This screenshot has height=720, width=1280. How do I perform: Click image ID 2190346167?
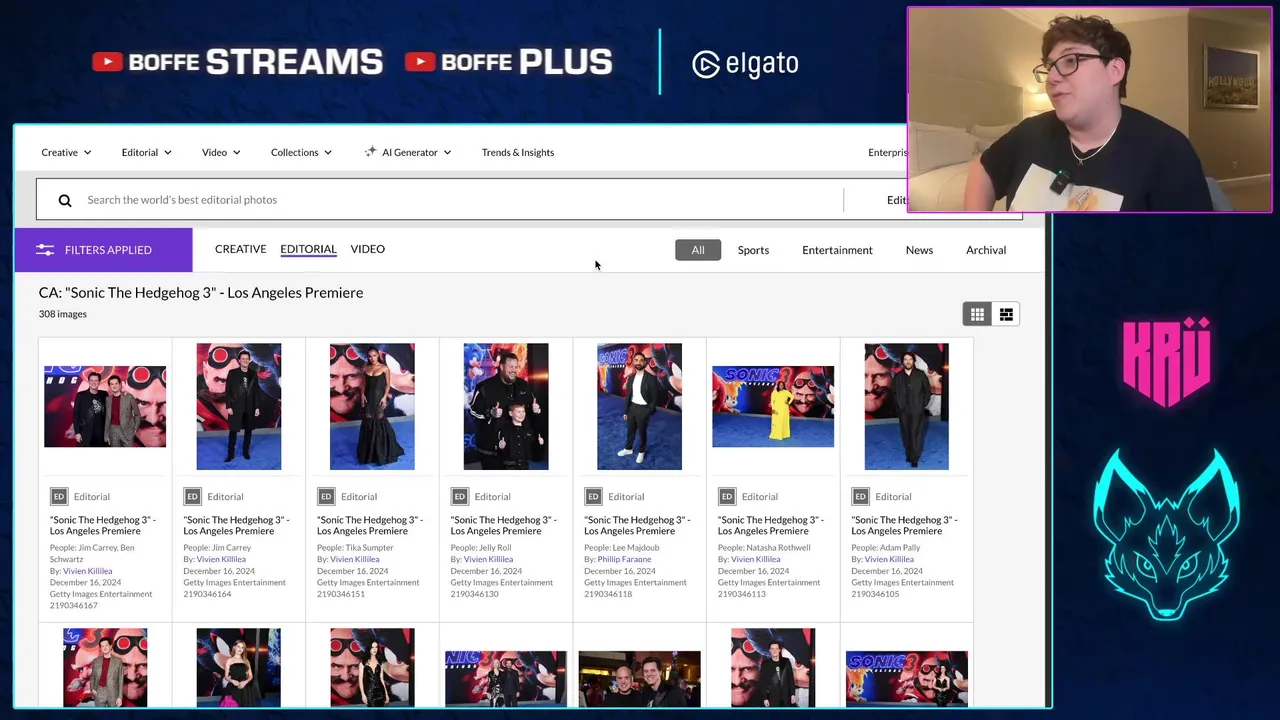[x=74, y=606]
